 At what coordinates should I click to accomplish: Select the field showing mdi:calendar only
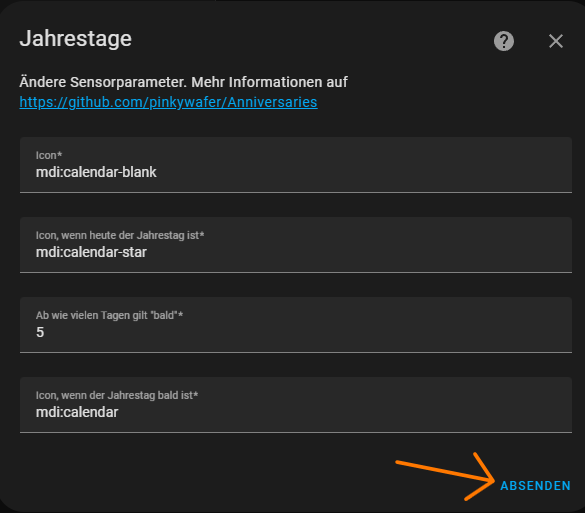(296, 405)
